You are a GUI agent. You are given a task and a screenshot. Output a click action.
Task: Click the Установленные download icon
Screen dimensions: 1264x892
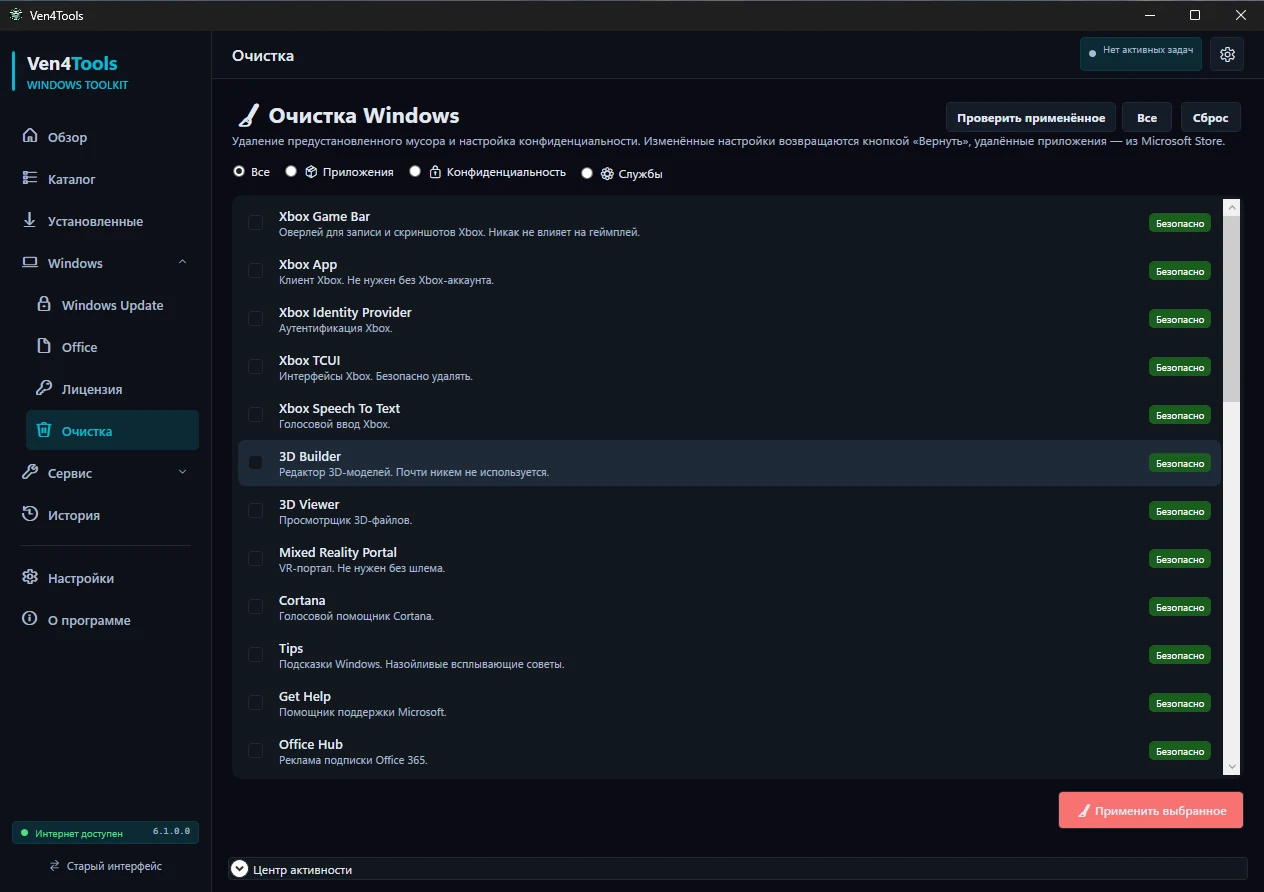pos(30,221)
